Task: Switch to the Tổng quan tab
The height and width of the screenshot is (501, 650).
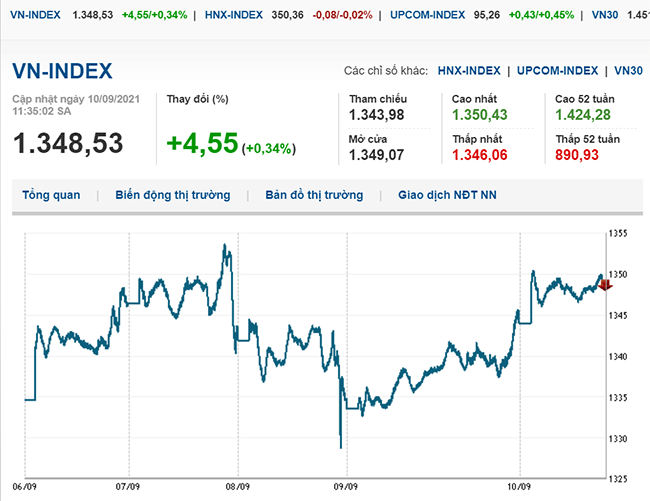Action: 51,195
